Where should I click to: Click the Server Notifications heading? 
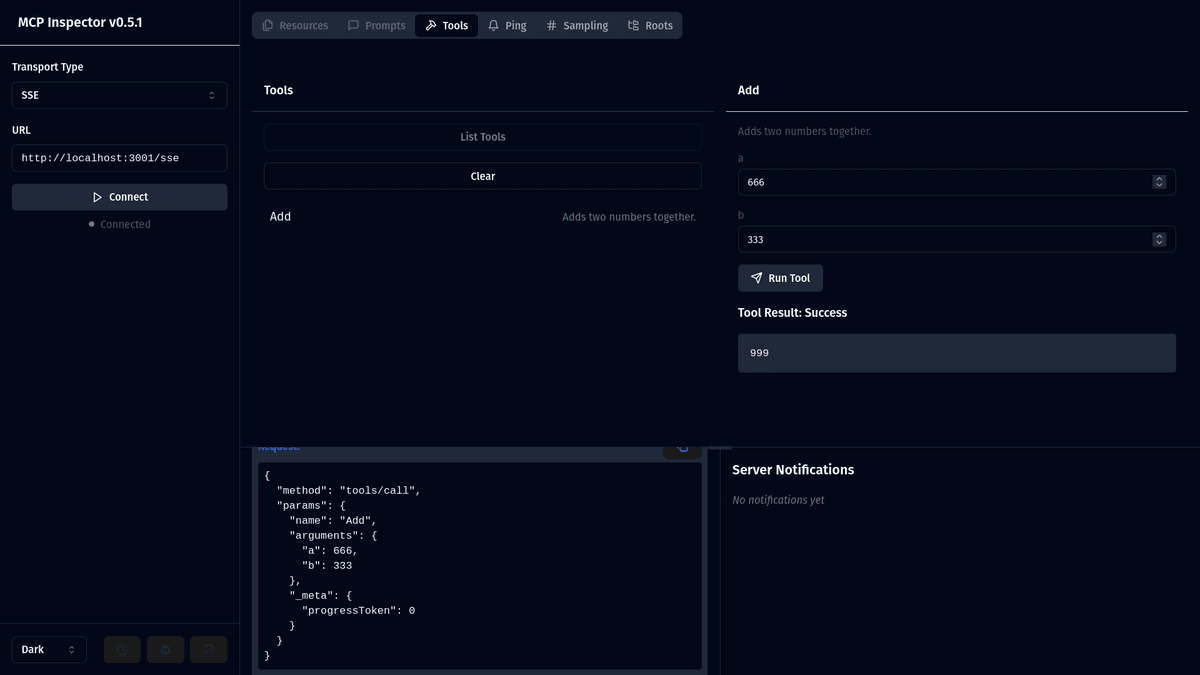[793, 470]
